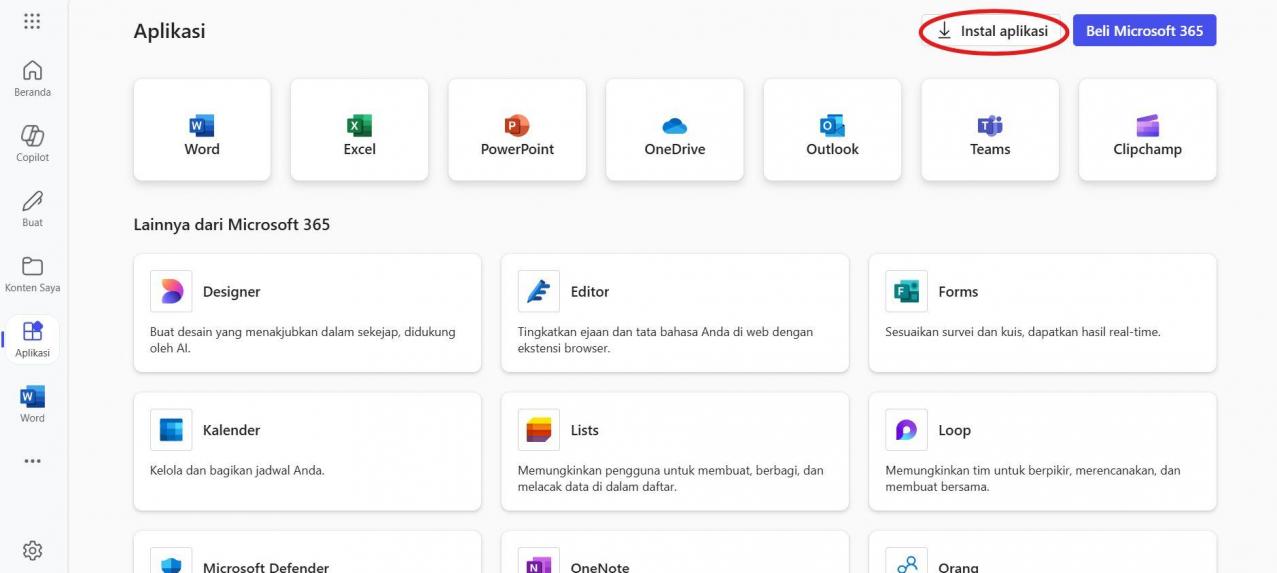Click the Kalender app icon
Screen dimensions: 1277x573
coord(171,430)
